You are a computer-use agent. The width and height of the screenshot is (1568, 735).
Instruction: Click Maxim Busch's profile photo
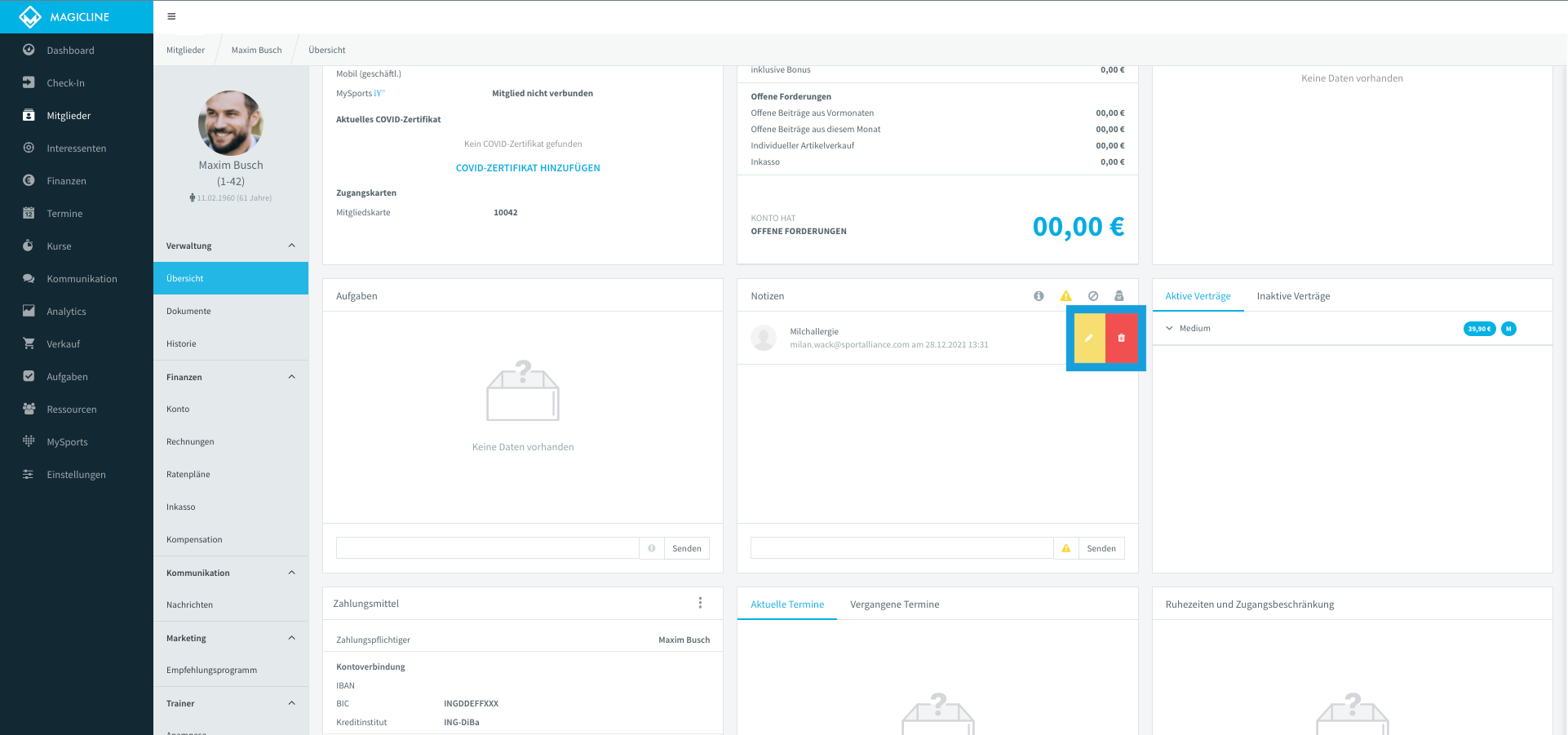231,123
